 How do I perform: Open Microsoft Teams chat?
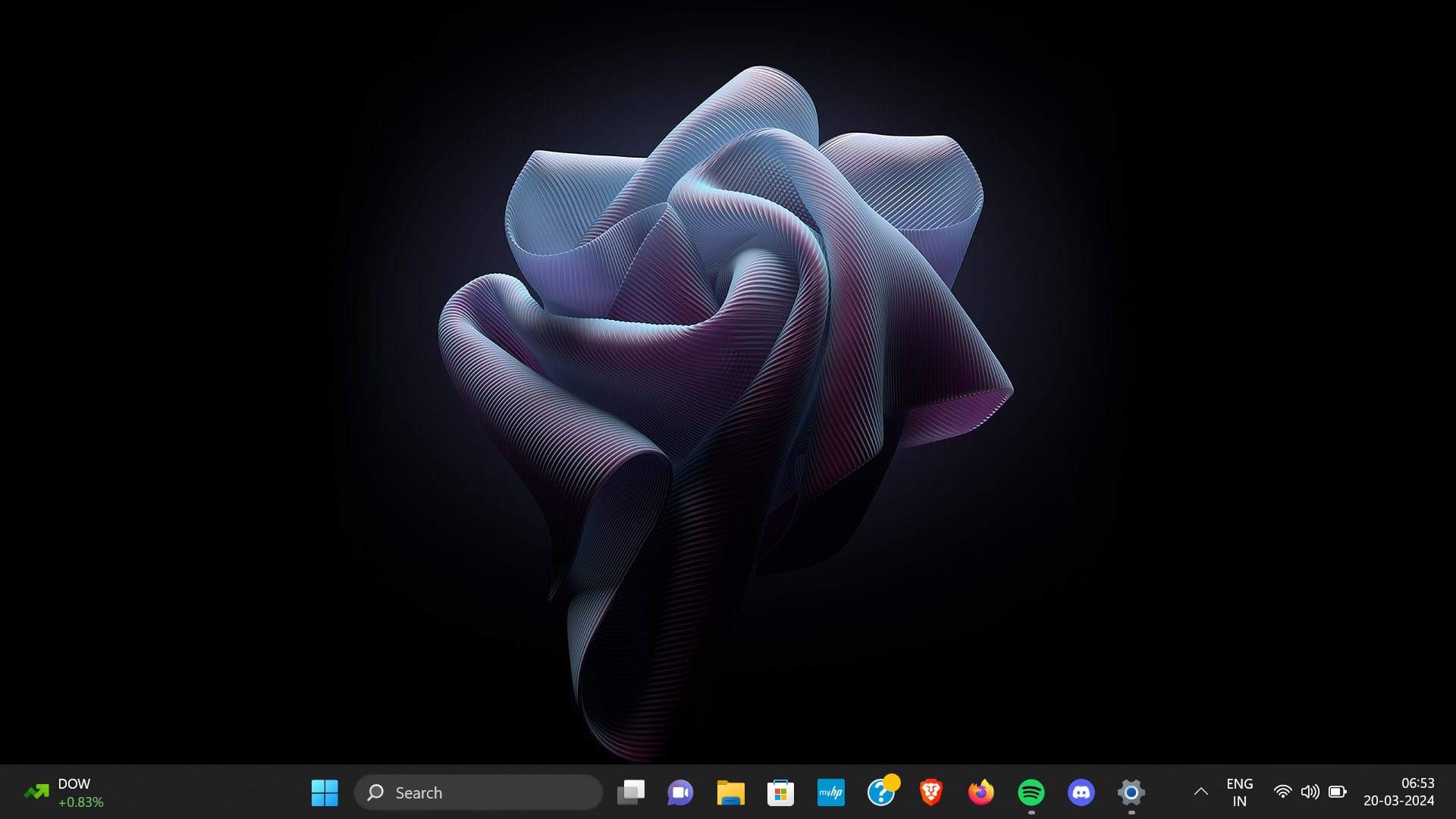(x=680, y=792)
